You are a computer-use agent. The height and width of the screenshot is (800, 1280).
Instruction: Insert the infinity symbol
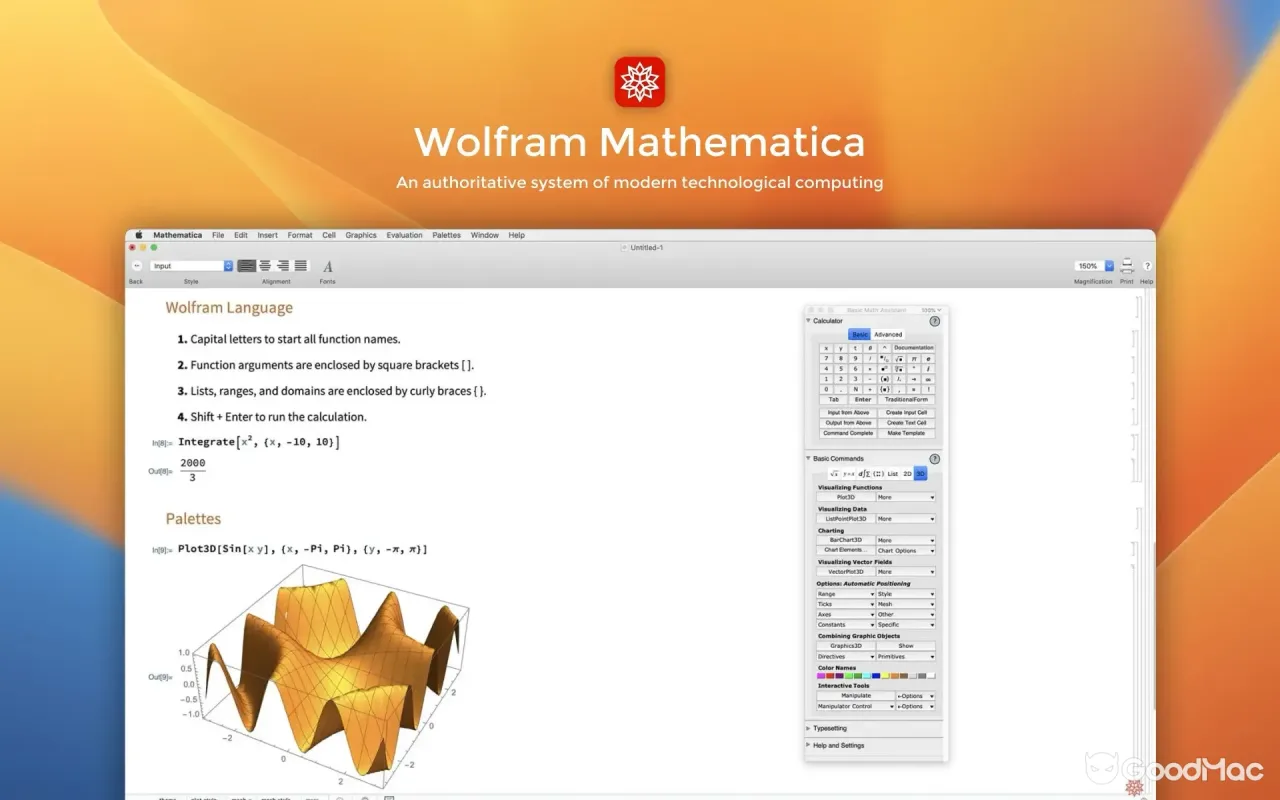coord(929,379)
